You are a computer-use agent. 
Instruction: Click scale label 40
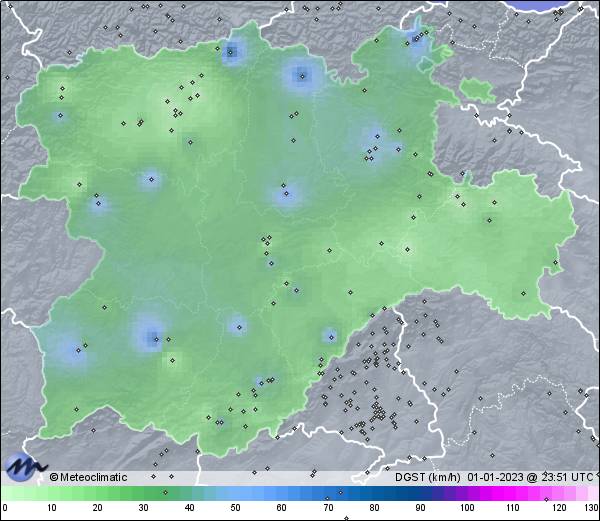189,508
